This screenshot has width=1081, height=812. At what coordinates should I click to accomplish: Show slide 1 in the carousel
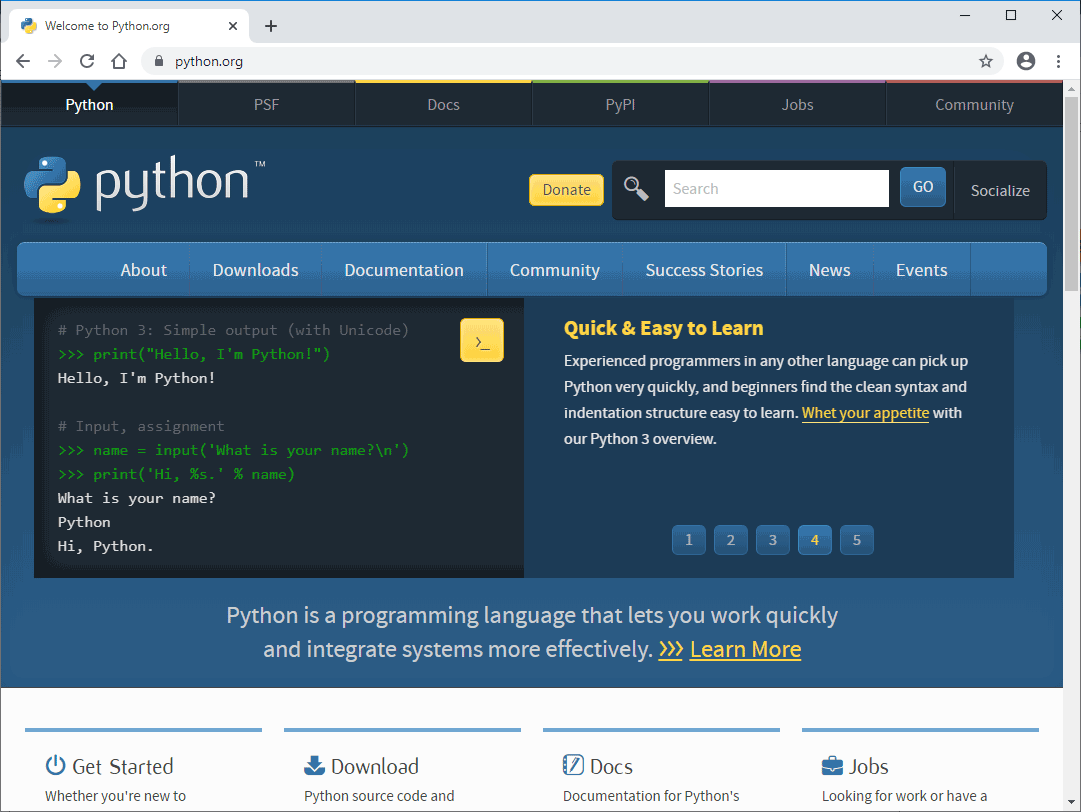point(689,540)
